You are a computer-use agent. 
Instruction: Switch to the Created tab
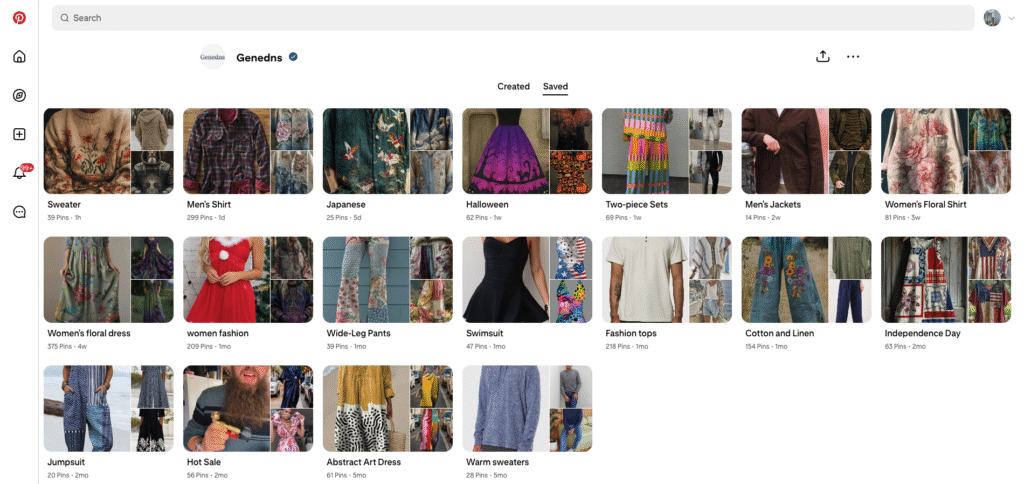[513, 87]
